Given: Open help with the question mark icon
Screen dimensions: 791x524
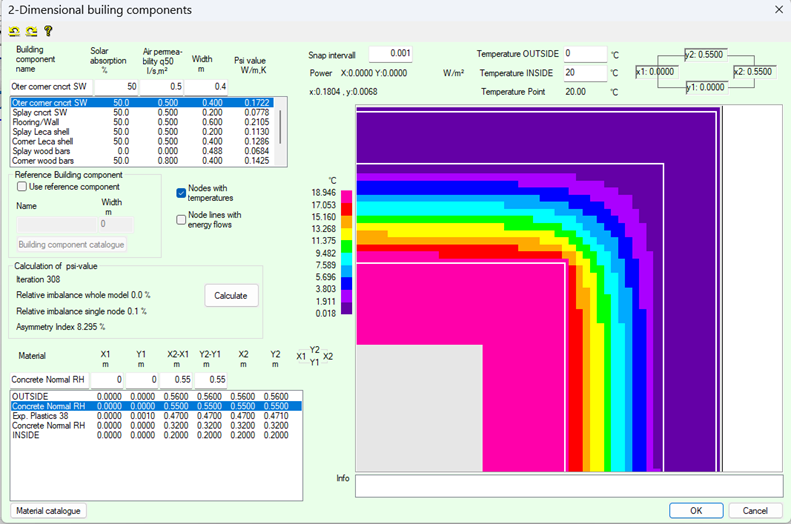Looking at the screenshot, I should [x=47, y=31].
